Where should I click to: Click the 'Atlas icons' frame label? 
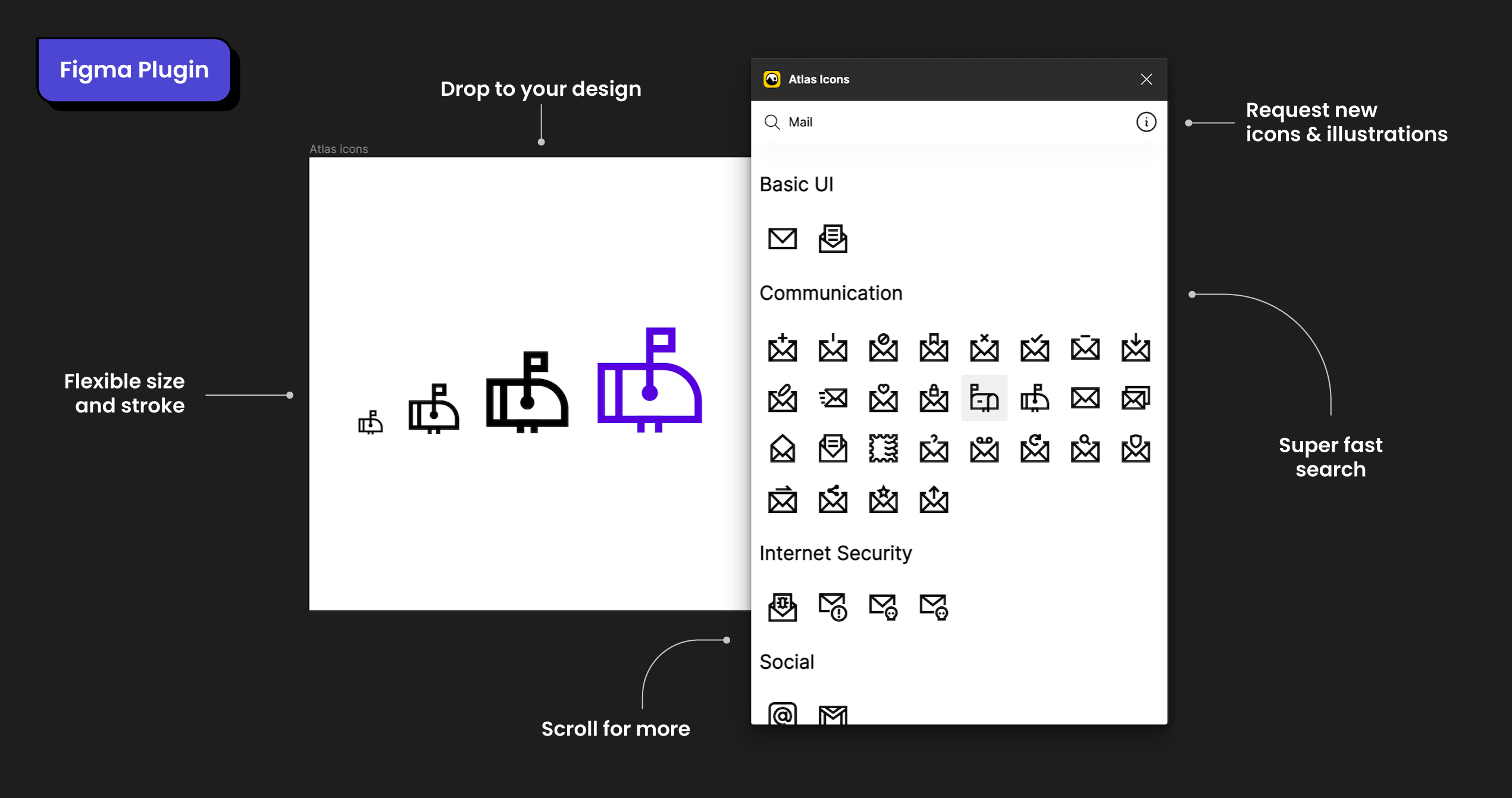coord(339,149)
